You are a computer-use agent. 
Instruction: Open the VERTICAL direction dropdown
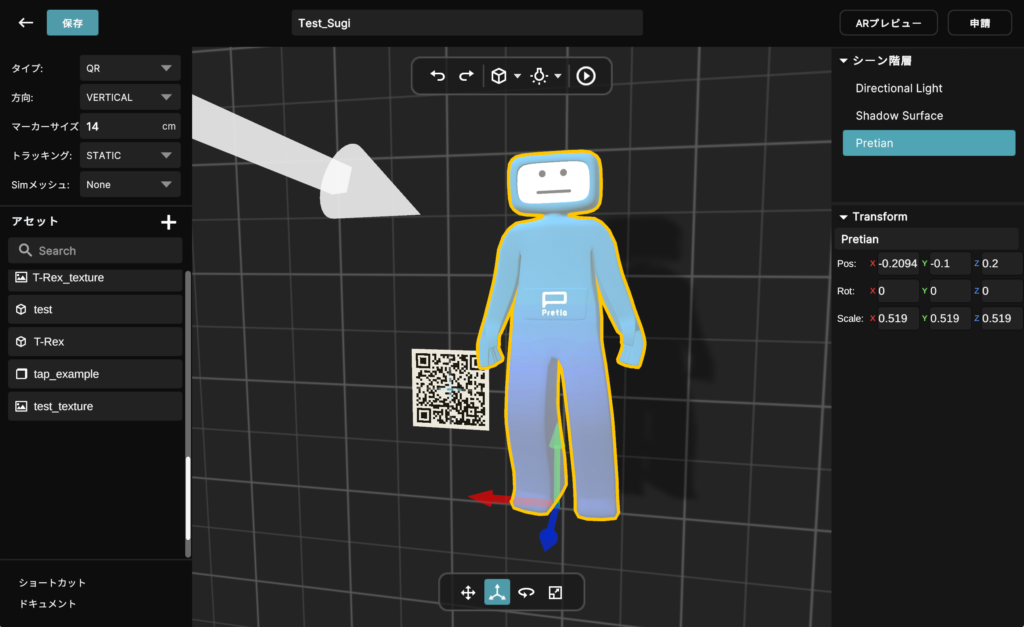pyautogui.click(x=130, y=98)
